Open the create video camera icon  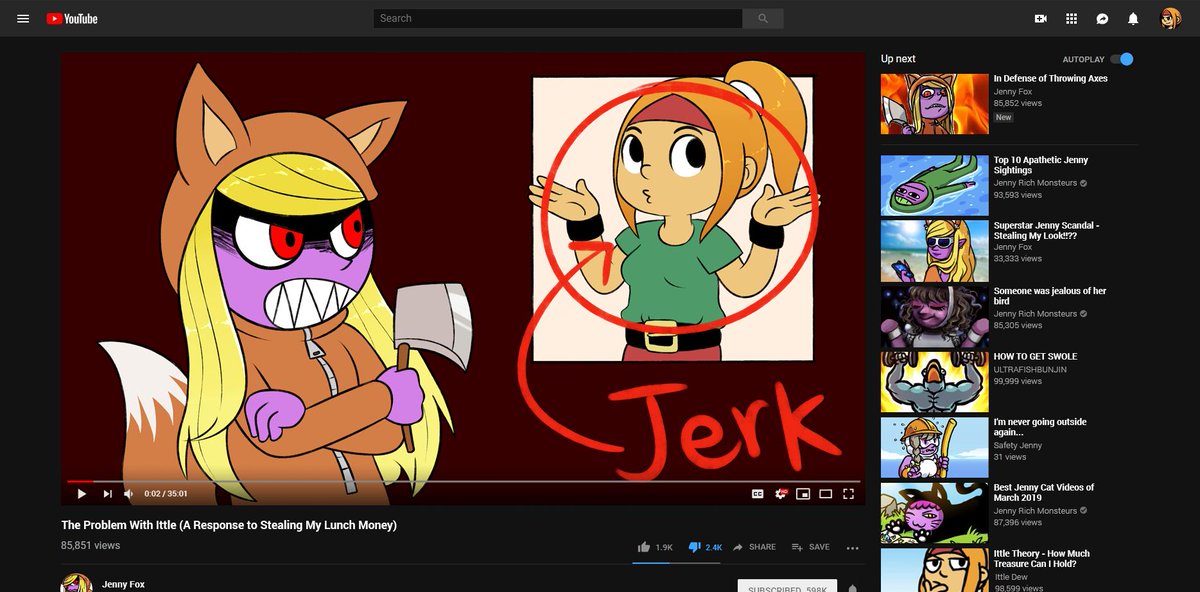coord(1040,18)
